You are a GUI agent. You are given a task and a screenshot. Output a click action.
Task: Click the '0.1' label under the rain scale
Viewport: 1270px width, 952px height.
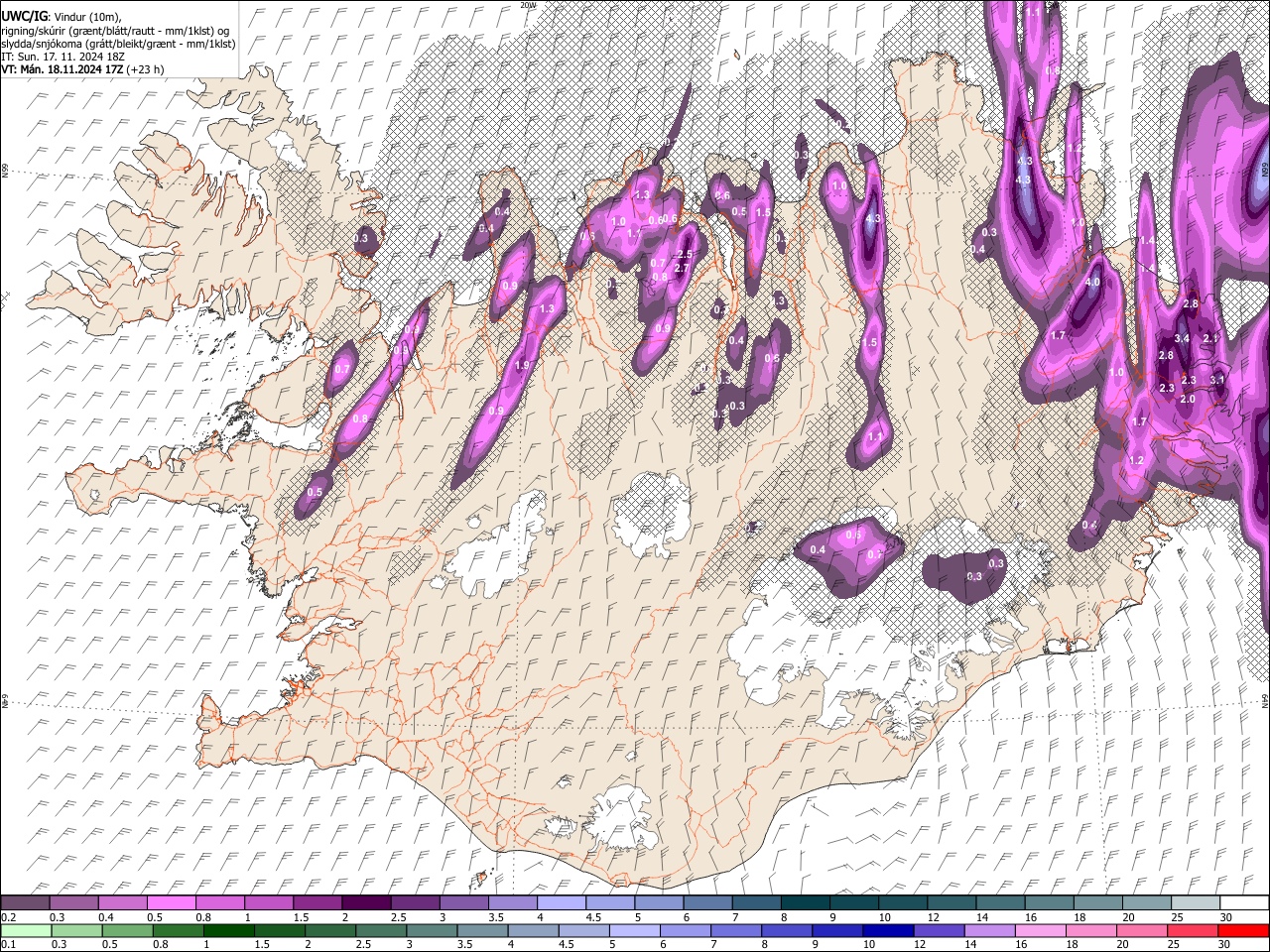click(8, 944)
